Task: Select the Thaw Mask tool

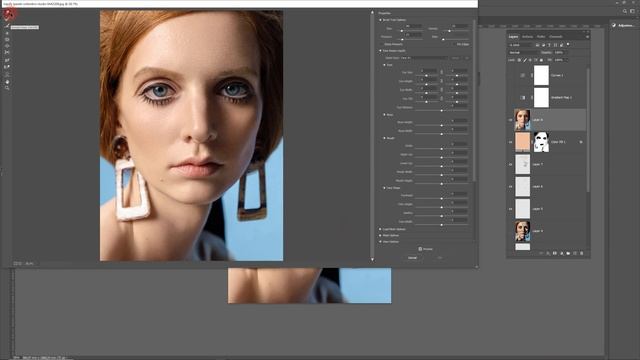Action: [7, 67]
